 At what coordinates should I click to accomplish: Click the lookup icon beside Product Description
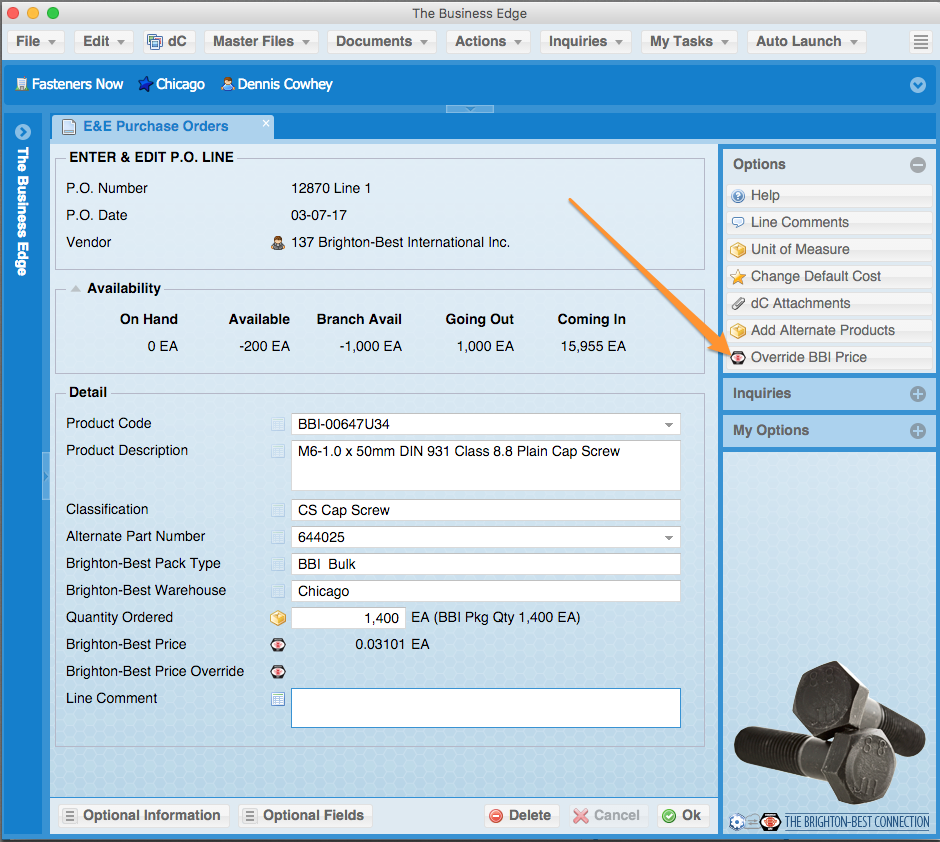coord(278,451)
